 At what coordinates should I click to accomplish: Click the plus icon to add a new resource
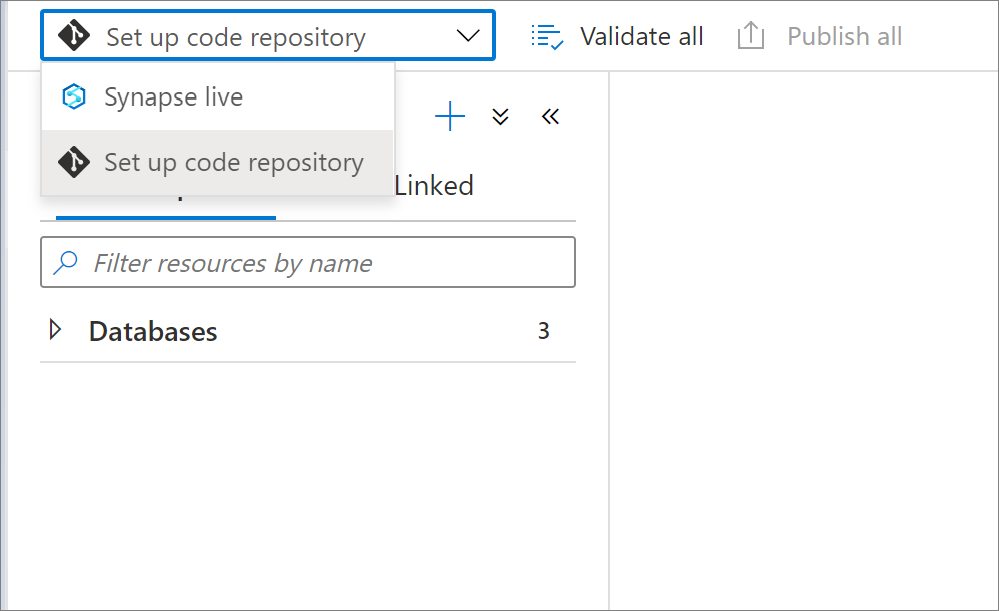(449, 116)
